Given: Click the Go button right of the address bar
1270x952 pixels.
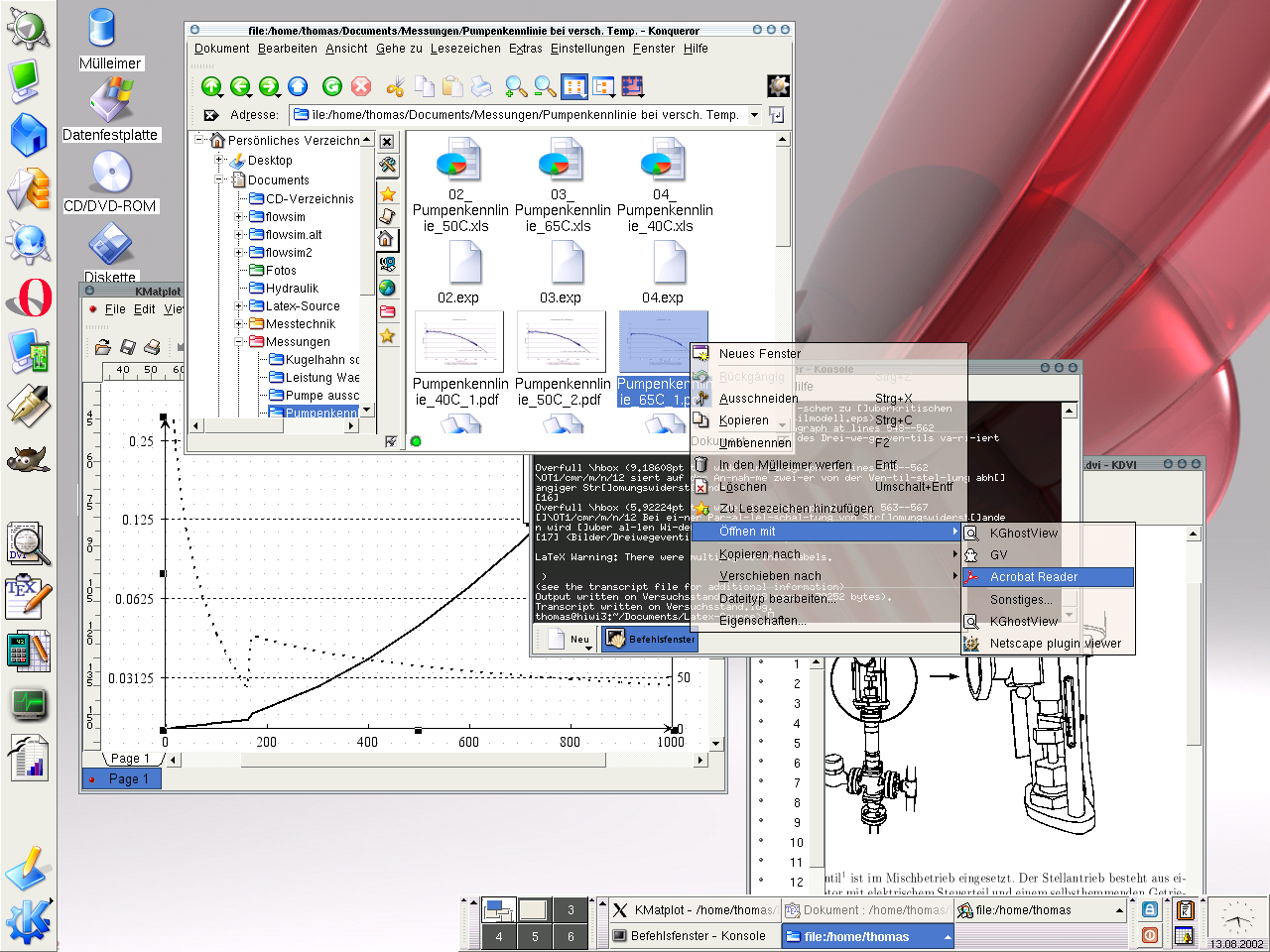Looking at the screenshot, I should pyautogui.click(x=777, y=115).
